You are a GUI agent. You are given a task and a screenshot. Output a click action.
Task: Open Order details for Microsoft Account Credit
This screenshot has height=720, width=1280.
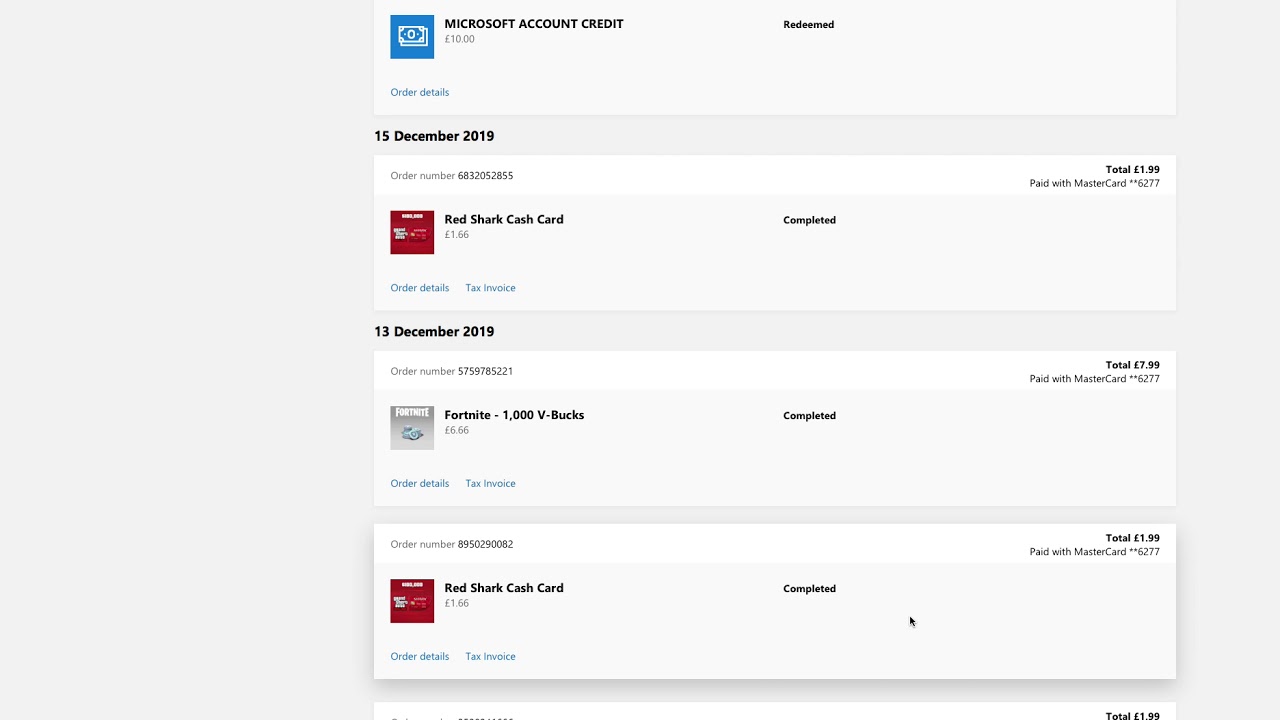[420, 92]
